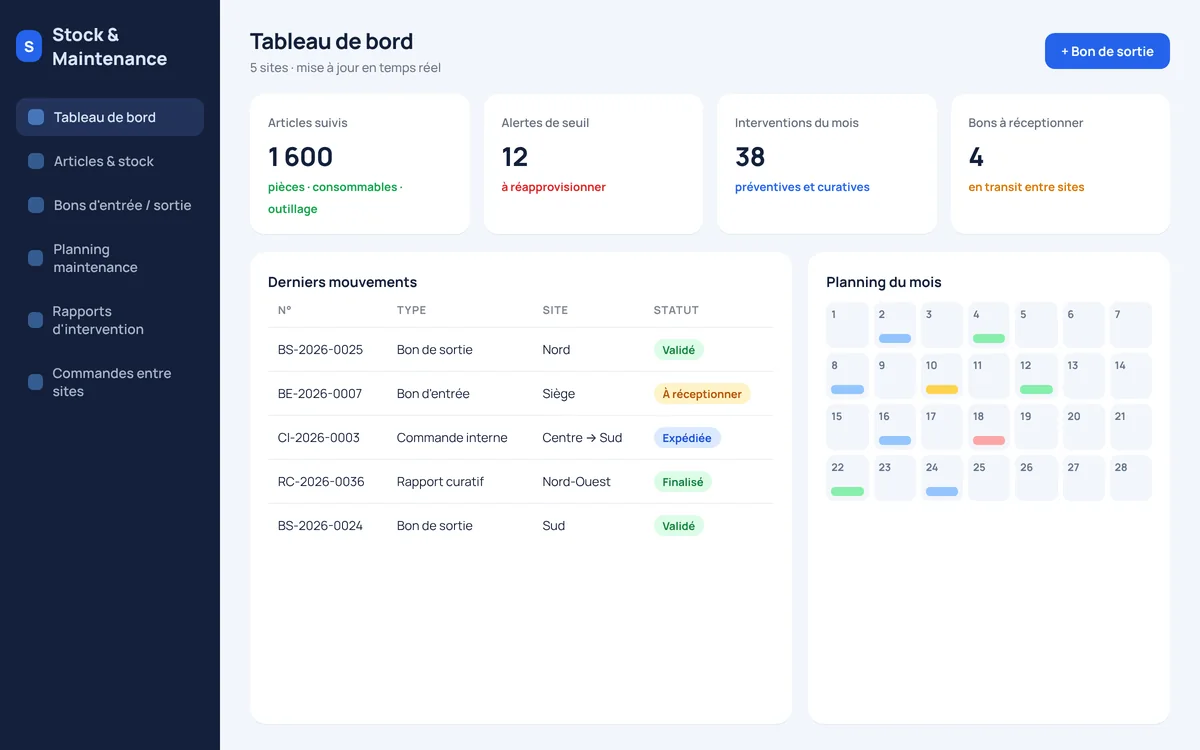Click the Planning maintenance sidebar icon
The width and height of the screenshot is (1200, 750).
coord(36,258)
